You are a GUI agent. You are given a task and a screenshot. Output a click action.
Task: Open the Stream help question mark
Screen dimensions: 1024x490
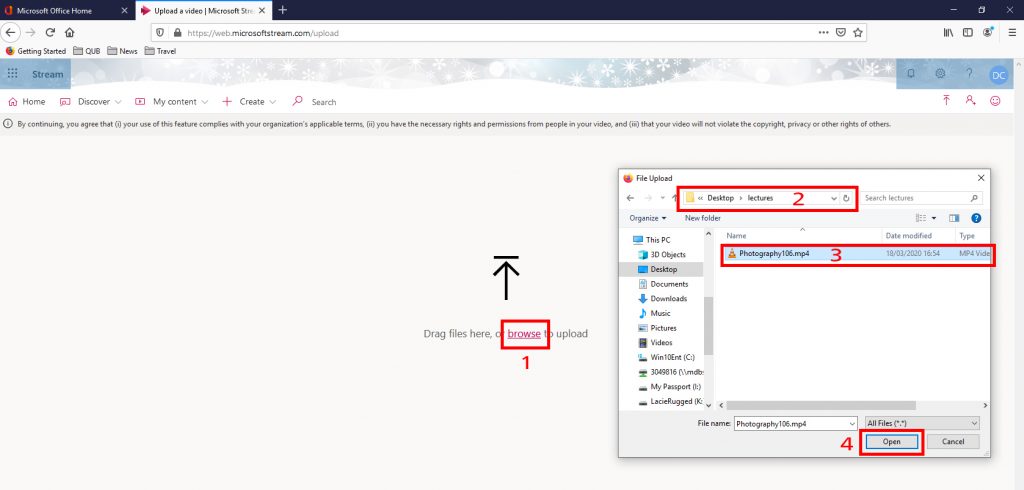pos(969,74)
